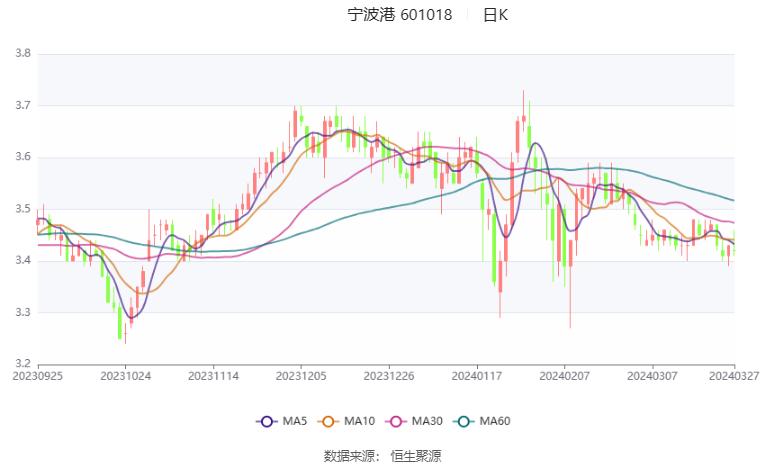Viewport: 765px width, 465px height.
Task: Select the 20231205 date axis label
Action: click(x=301, y=376)
